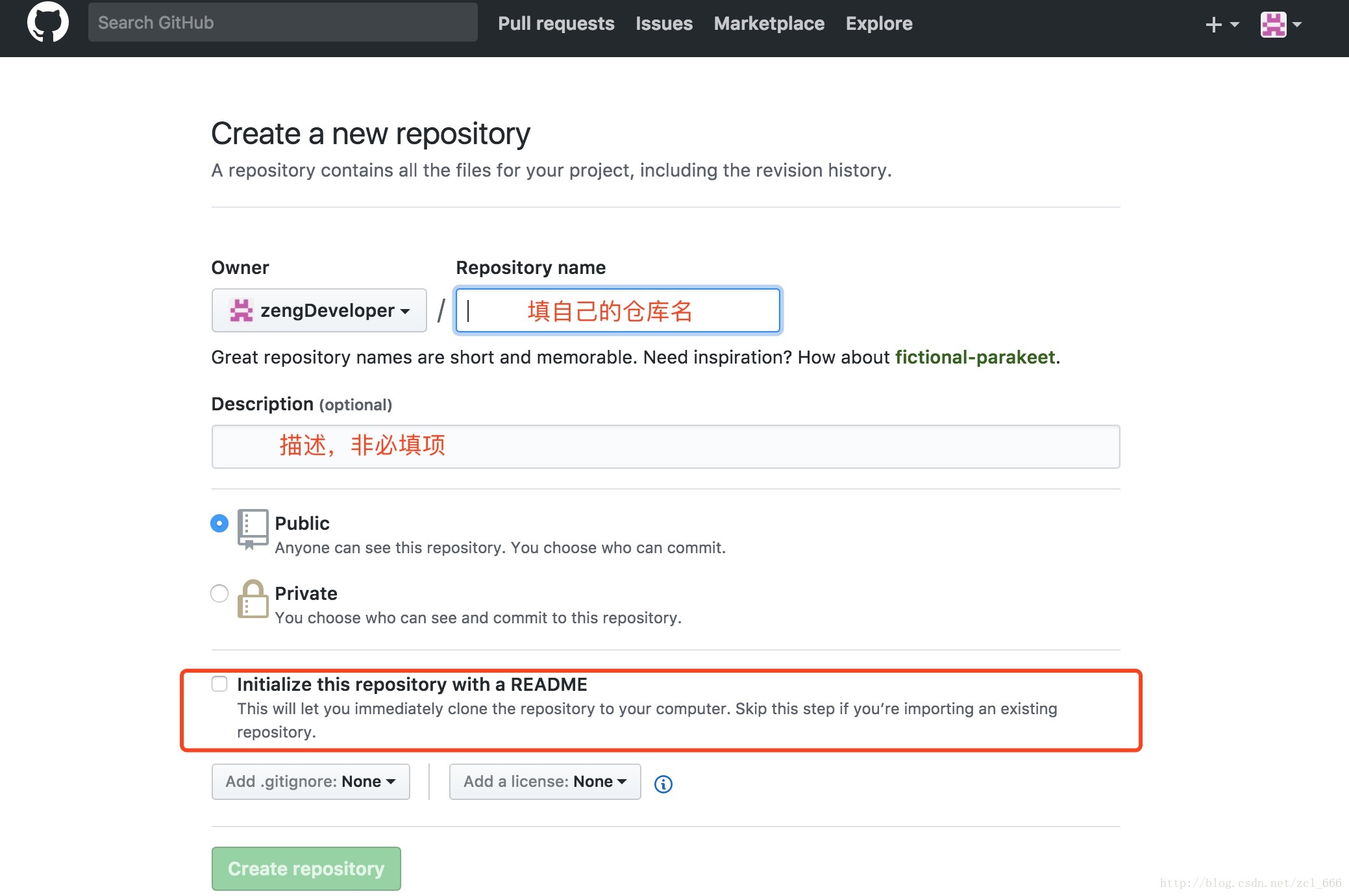The height and width of the screenshot is (896, 1349).
Task: Click the Explore navigation link
Action: (878, 22)
